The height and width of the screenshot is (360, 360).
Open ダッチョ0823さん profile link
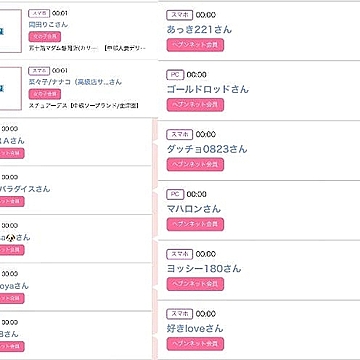click(x=207, y=149)
